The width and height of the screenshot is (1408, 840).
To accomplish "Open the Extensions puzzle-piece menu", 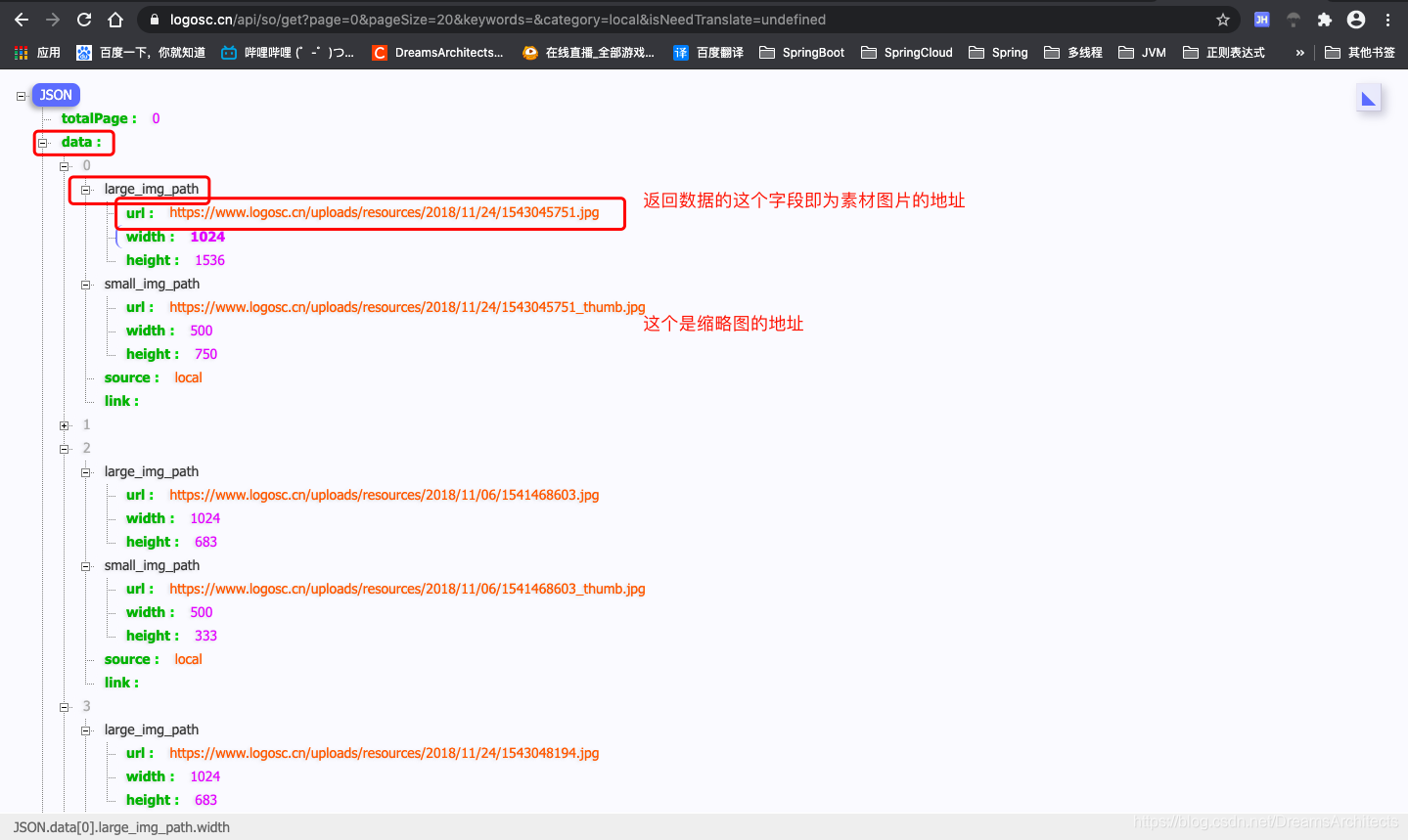I will 1325,20.
